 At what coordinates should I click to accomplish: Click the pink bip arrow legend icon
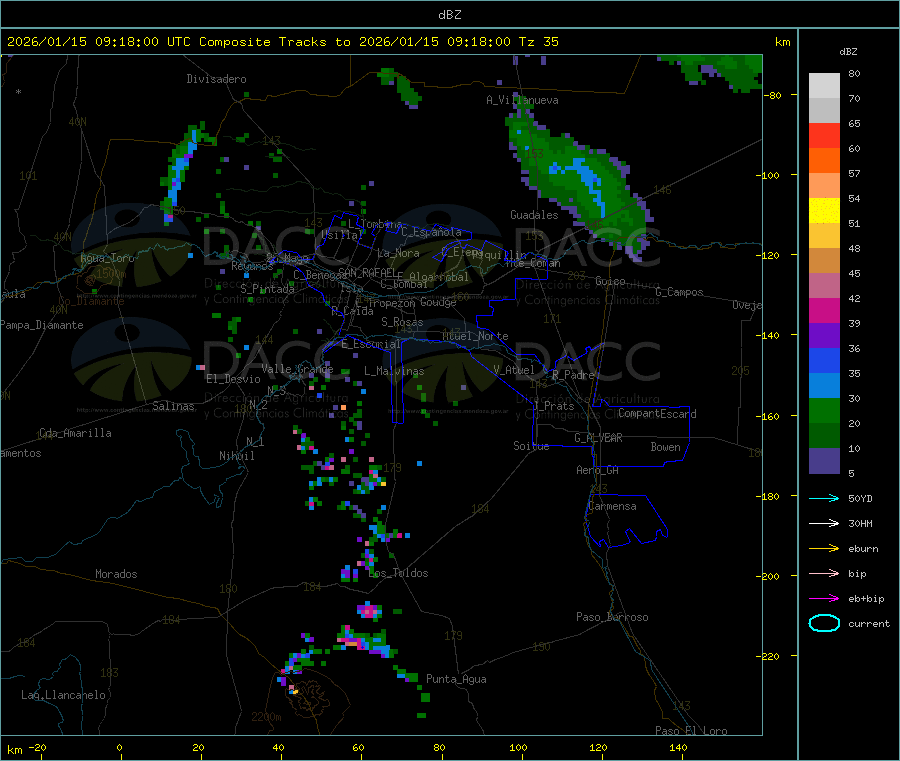pos(824,573)
